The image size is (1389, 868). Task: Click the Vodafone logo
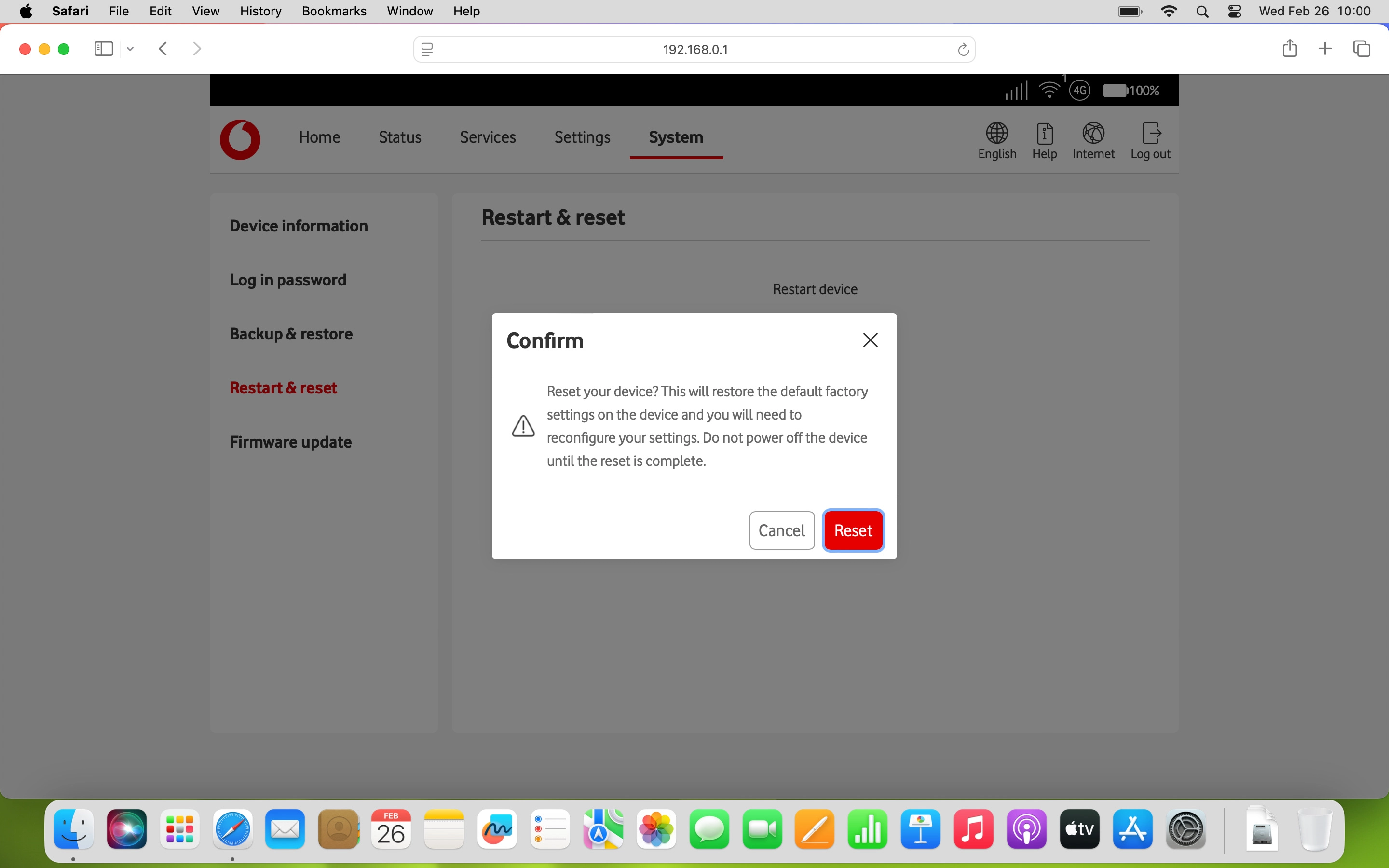click(240, 139)
